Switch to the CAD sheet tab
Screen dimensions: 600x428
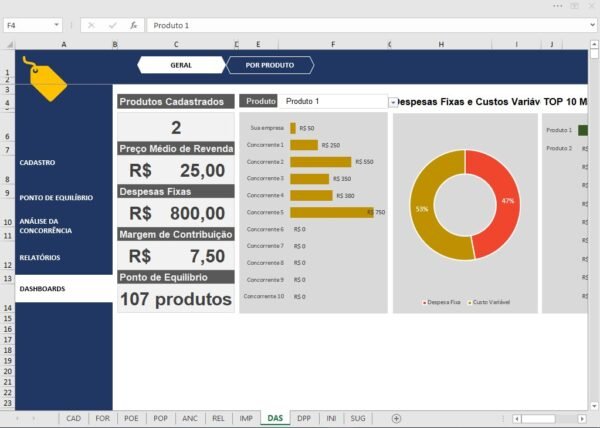(x=73, y=418)
